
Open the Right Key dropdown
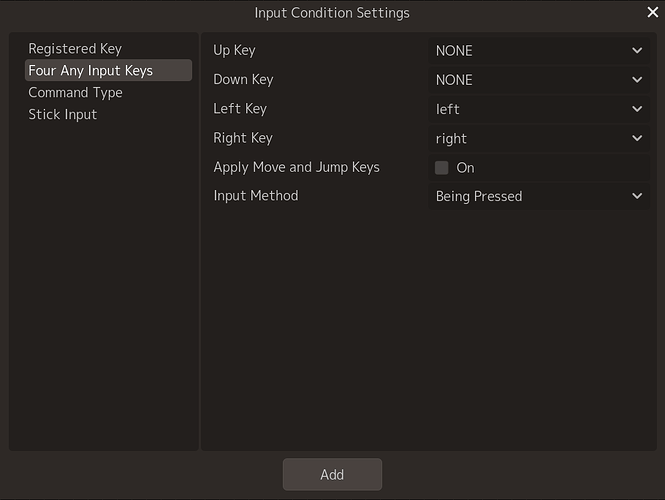(539, 139)
